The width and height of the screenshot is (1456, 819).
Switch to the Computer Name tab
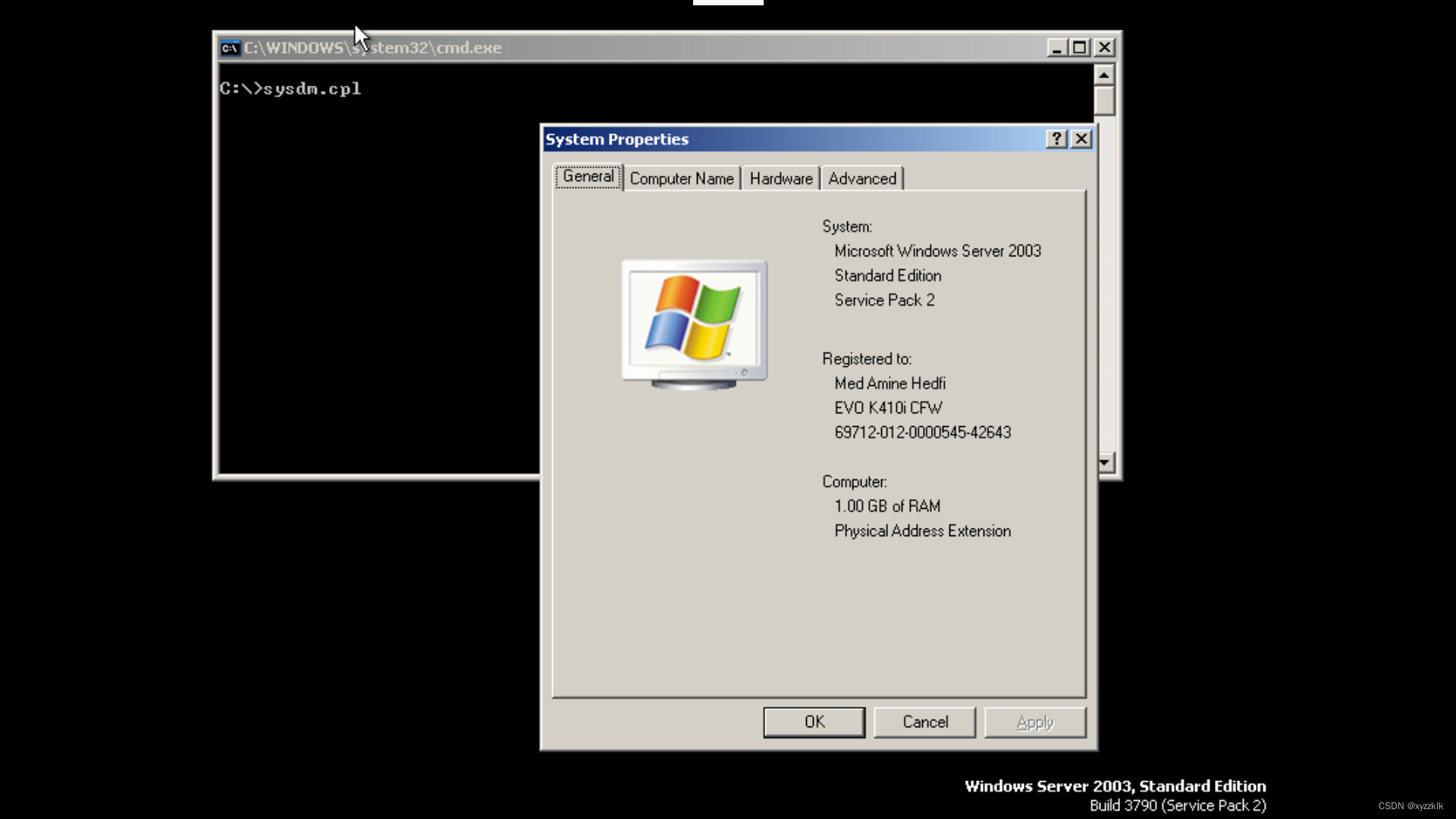[x=682, y=179]
